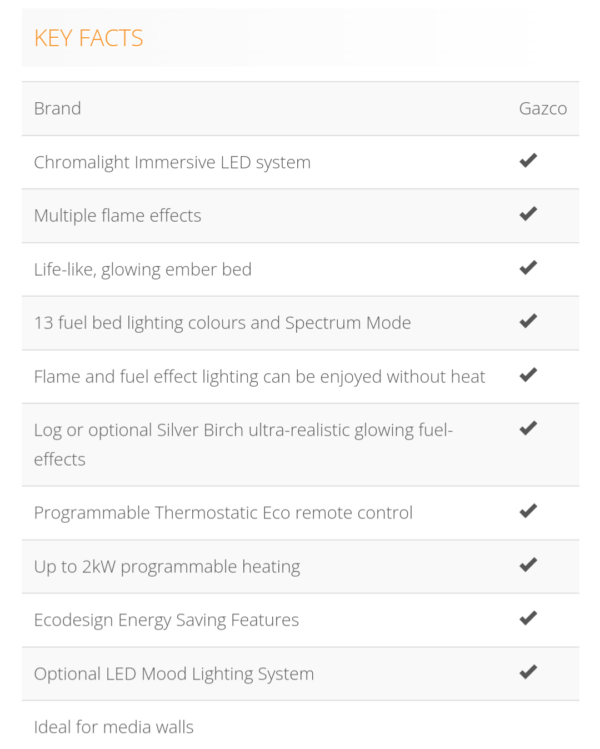
Task: Click the Gazco brand value
Action: pyautogui.click(x=543, y=109)
